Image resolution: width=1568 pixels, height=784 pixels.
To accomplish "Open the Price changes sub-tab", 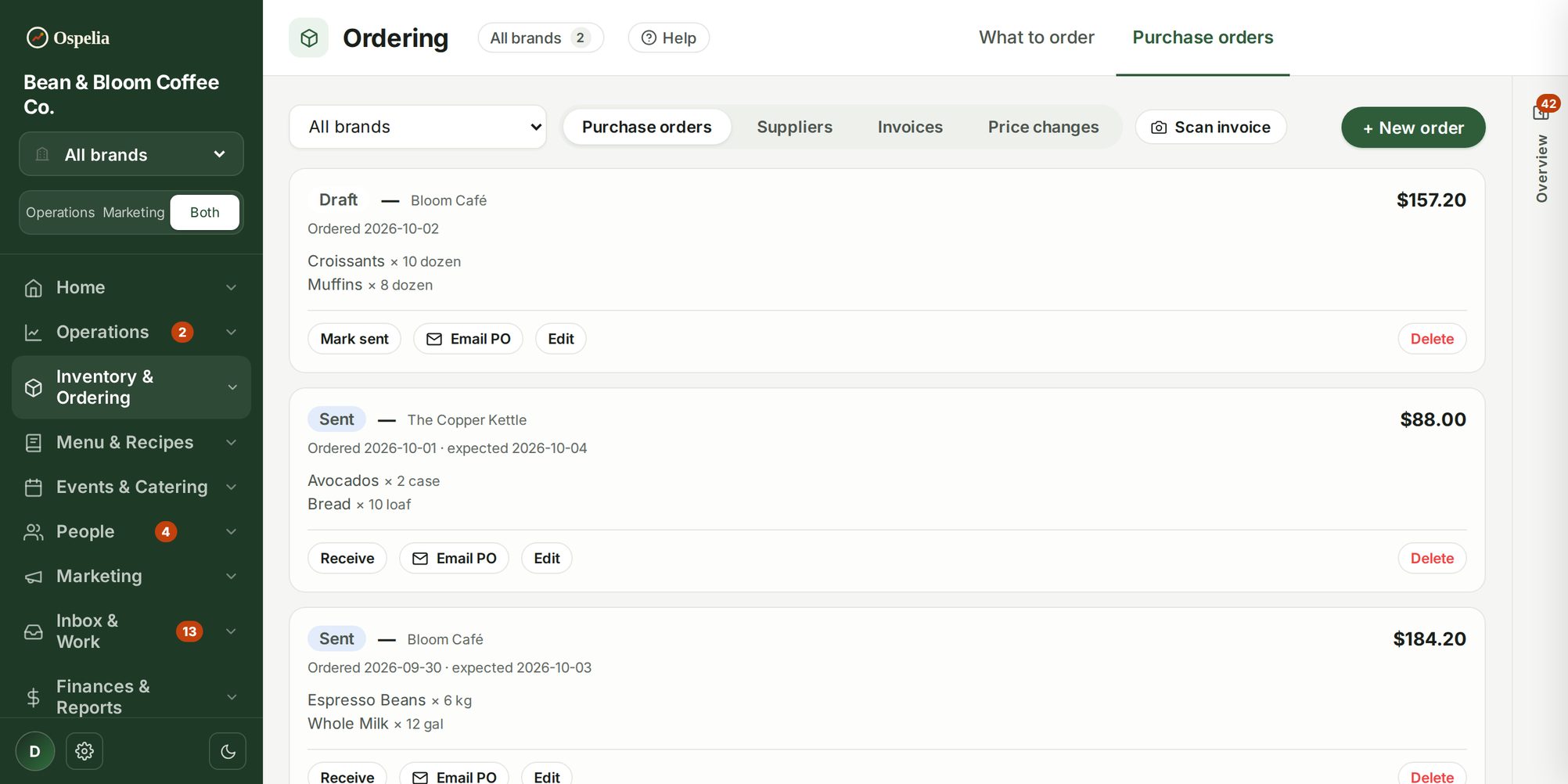I will (x=1043, y=127).
